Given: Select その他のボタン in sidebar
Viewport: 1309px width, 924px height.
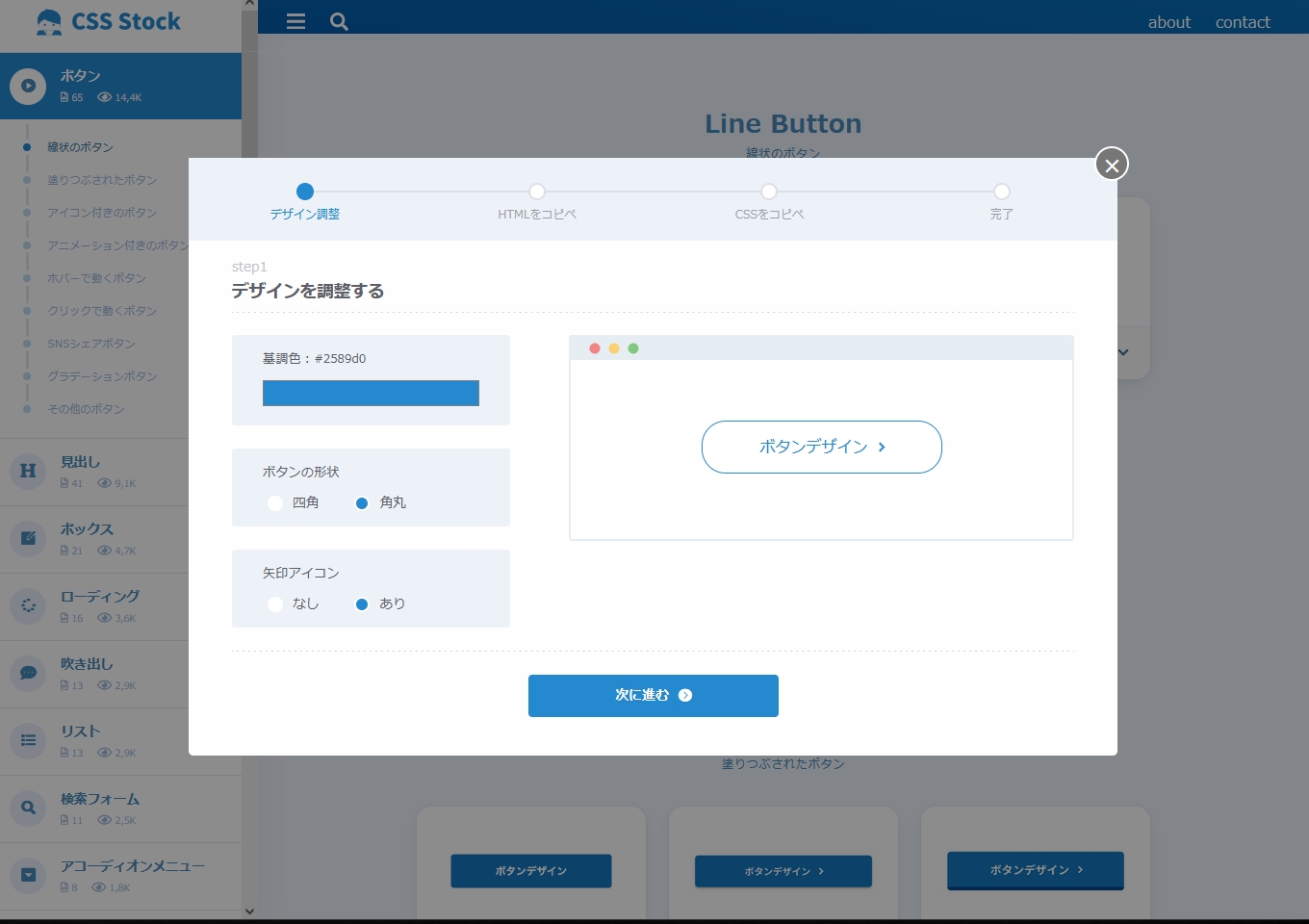Looking at the screenshot, I should 86,409.
